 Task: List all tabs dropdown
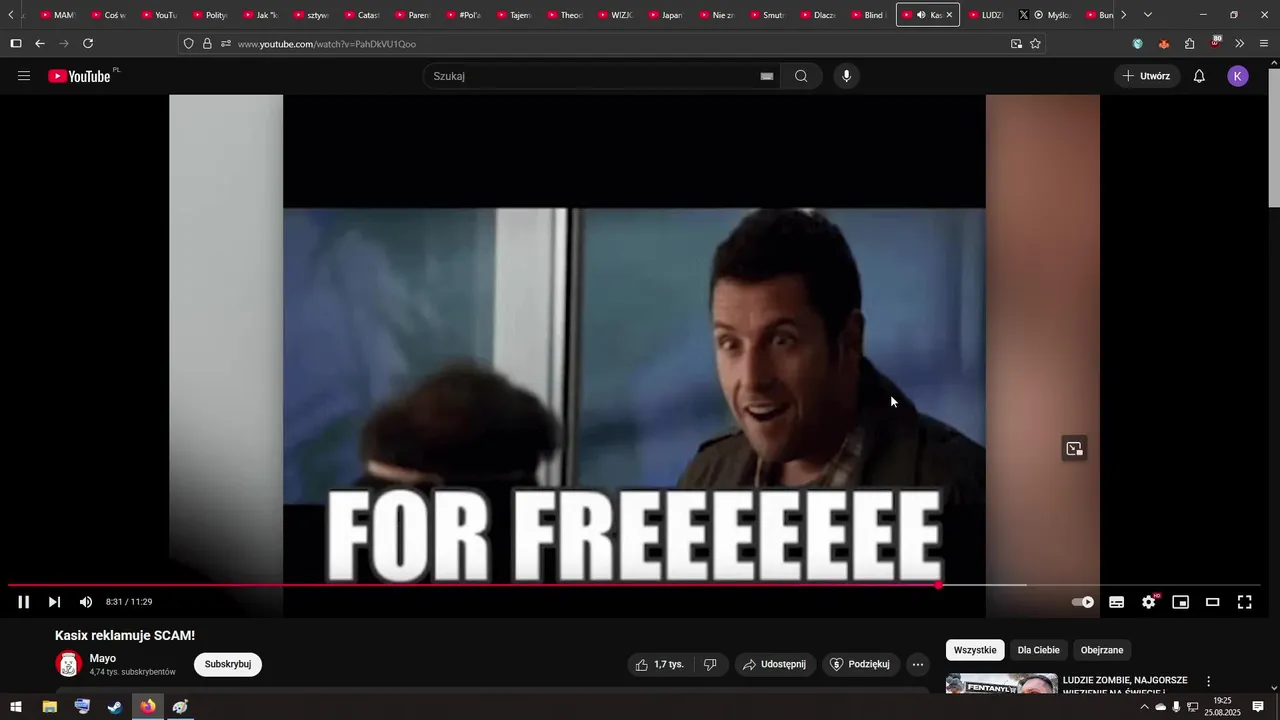point(1148,15)
